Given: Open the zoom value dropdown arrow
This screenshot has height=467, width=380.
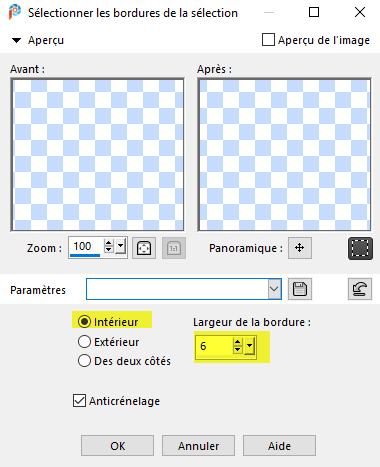Looking at the screenshot, I should click(x=120, y=248).
